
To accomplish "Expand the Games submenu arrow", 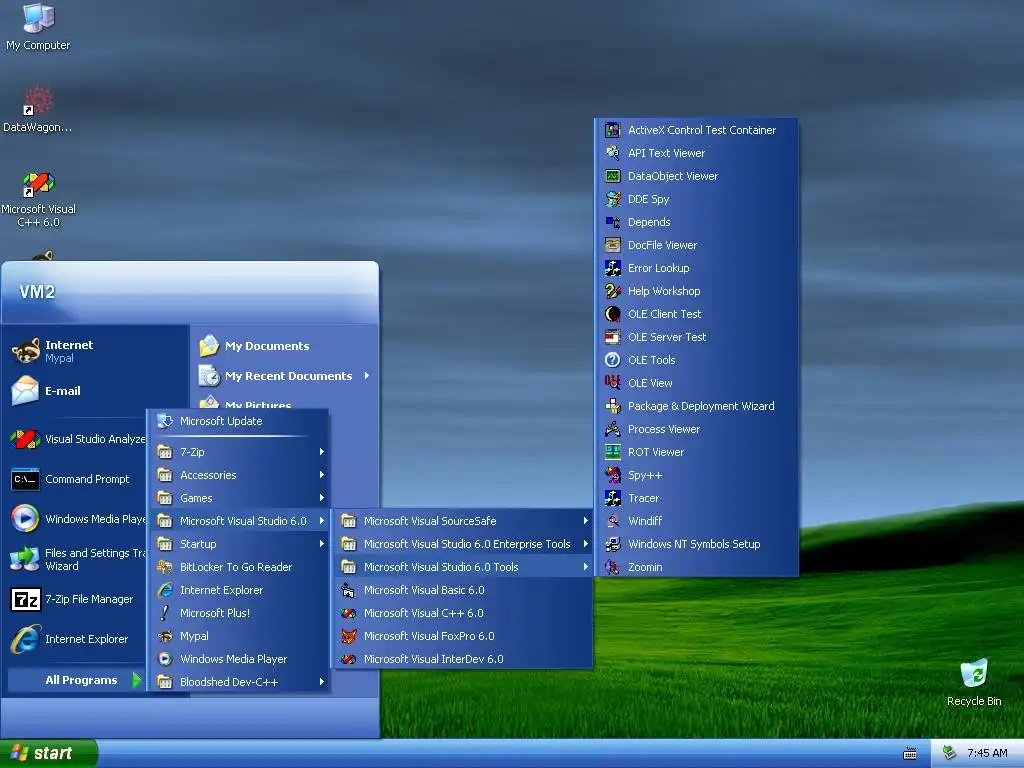I will pos(322,498).
